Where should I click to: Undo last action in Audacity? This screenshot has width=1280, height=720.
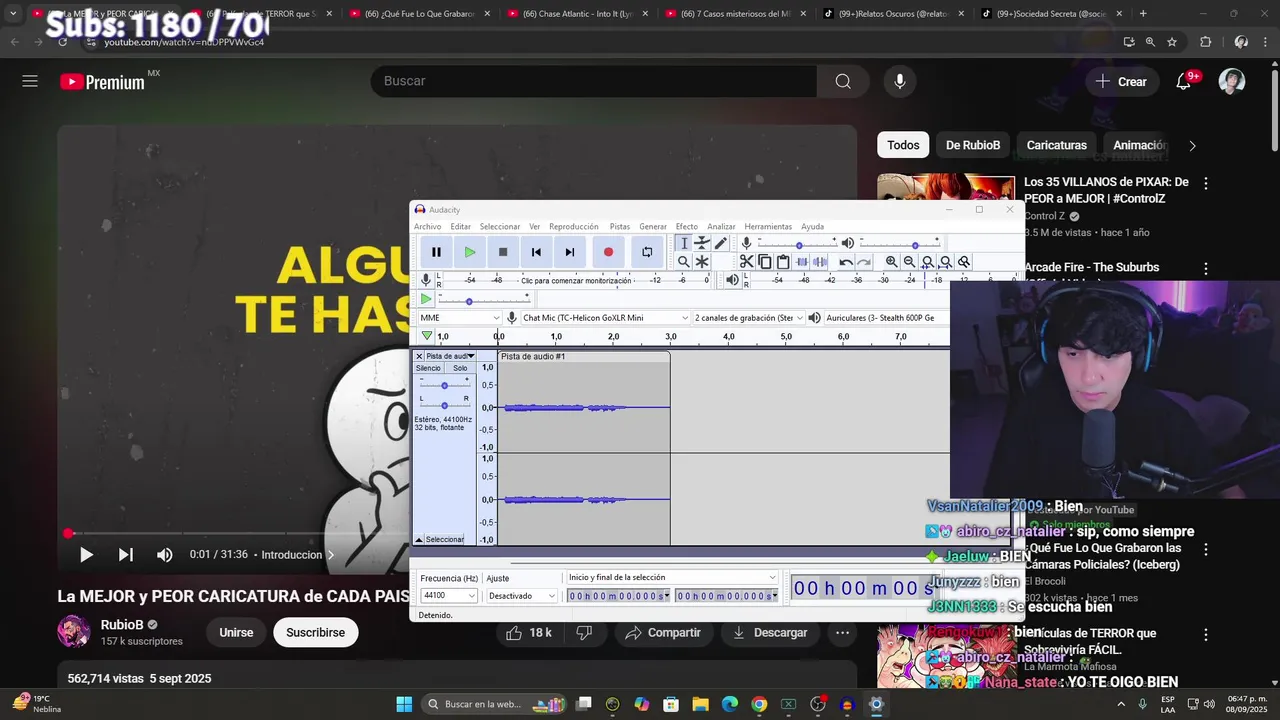846,262
